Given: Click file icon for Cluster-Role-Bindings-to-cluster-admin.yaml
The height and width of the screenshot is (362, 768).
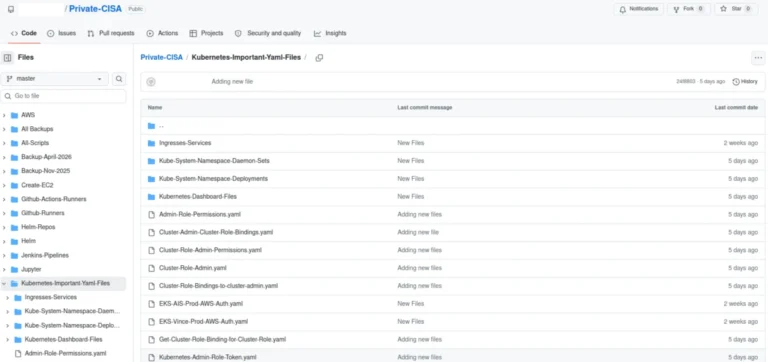Looking at the screenshot, I should click(x=151, y=286).
